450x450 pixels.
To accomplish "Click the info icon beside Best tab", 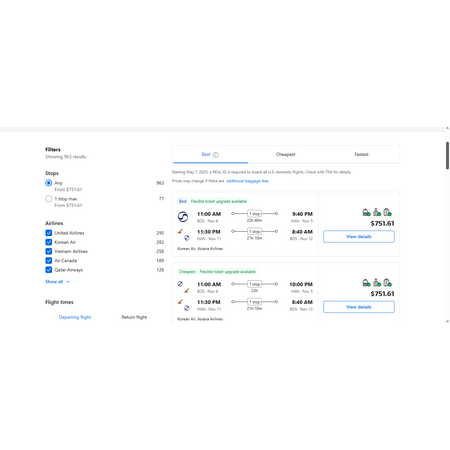I will [x=216, y=155].
